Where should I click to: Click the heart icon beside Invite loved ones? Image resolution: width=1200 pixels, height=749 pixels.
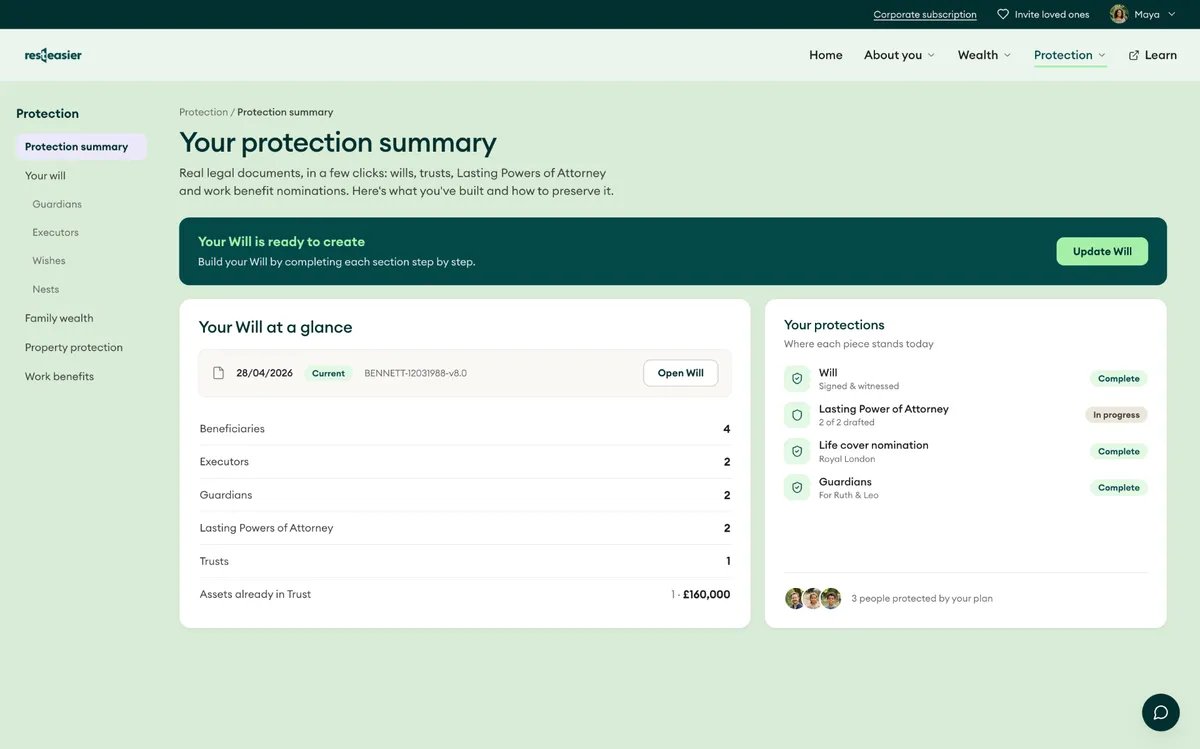point(1003,14)
